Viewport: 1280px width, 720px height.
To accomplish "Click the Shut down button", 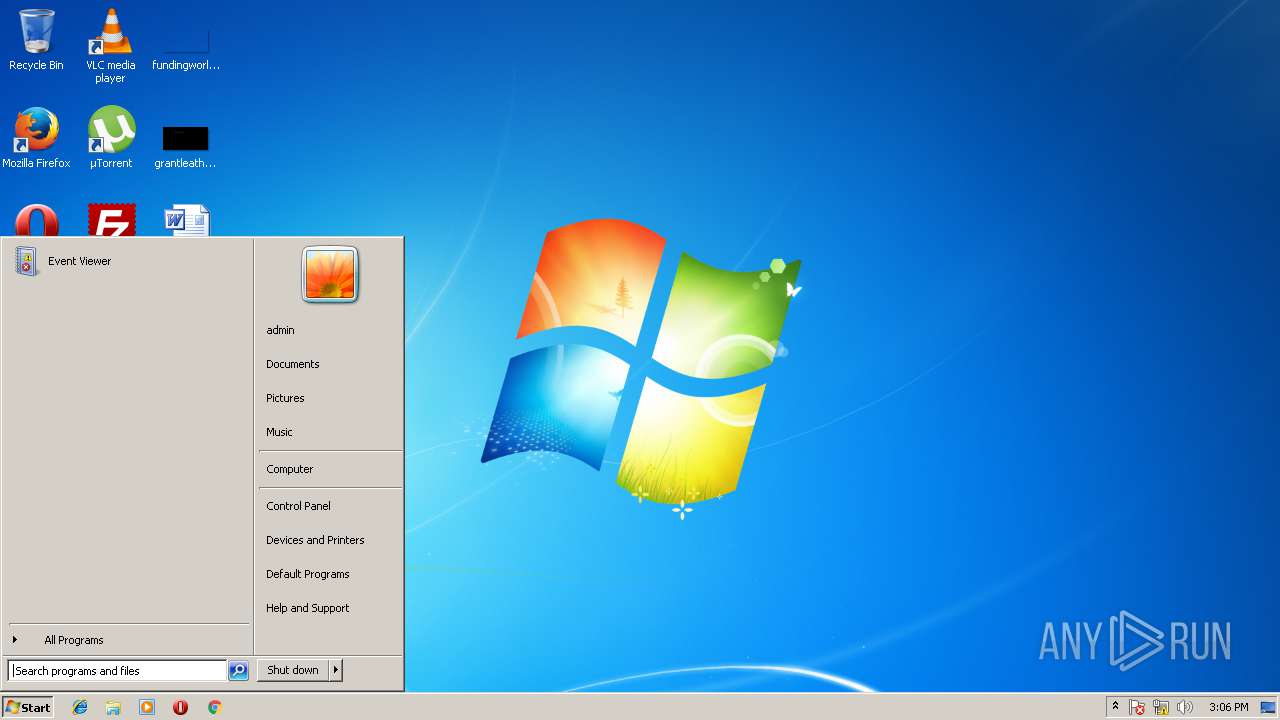I will pyautogui.click(x=293, y=670).
